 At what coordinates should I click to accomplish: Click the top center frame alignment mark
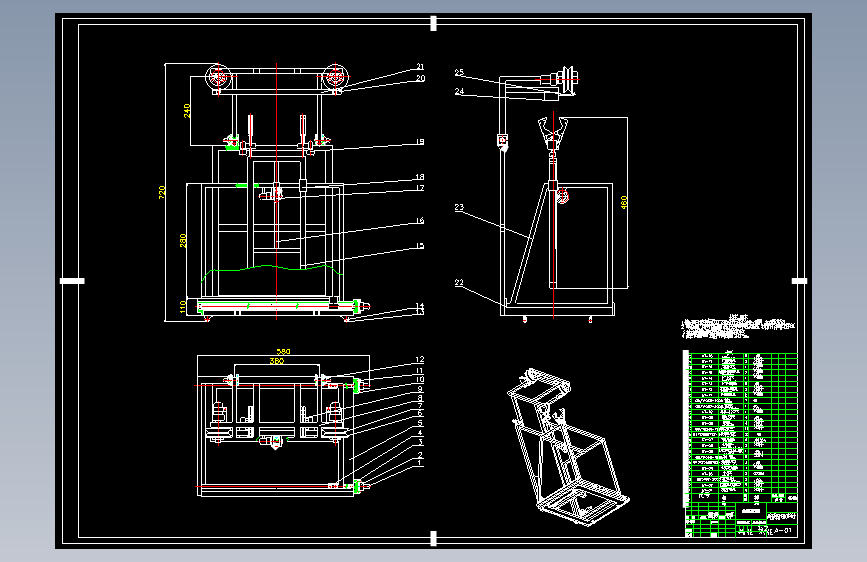tap(434, 23)
